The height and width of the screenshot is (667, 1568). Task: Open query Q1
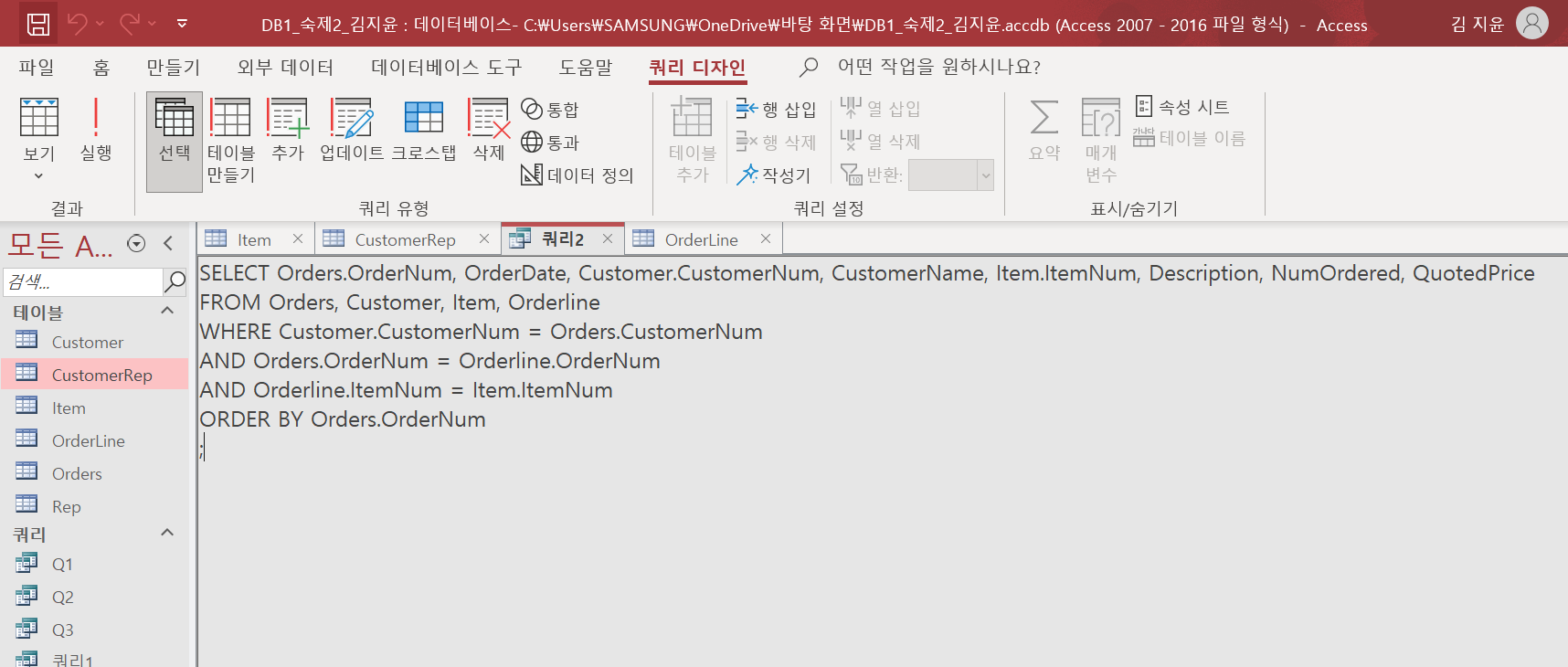pyautogui.click(x=94, y=564)
